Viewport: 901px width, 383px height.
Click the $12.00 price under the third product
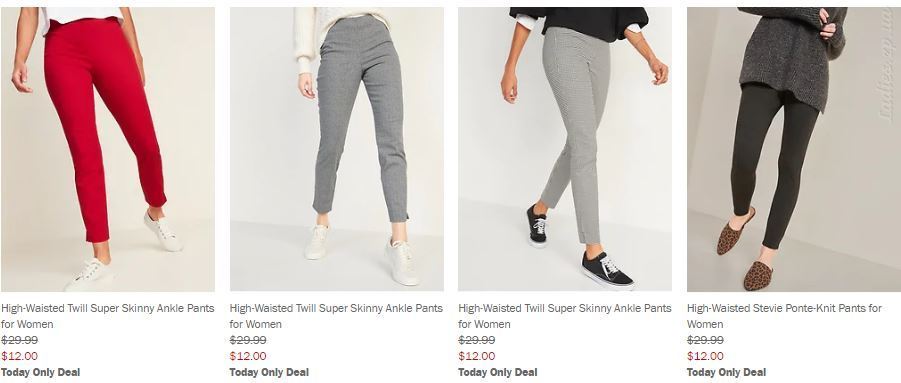click(477, 356)
